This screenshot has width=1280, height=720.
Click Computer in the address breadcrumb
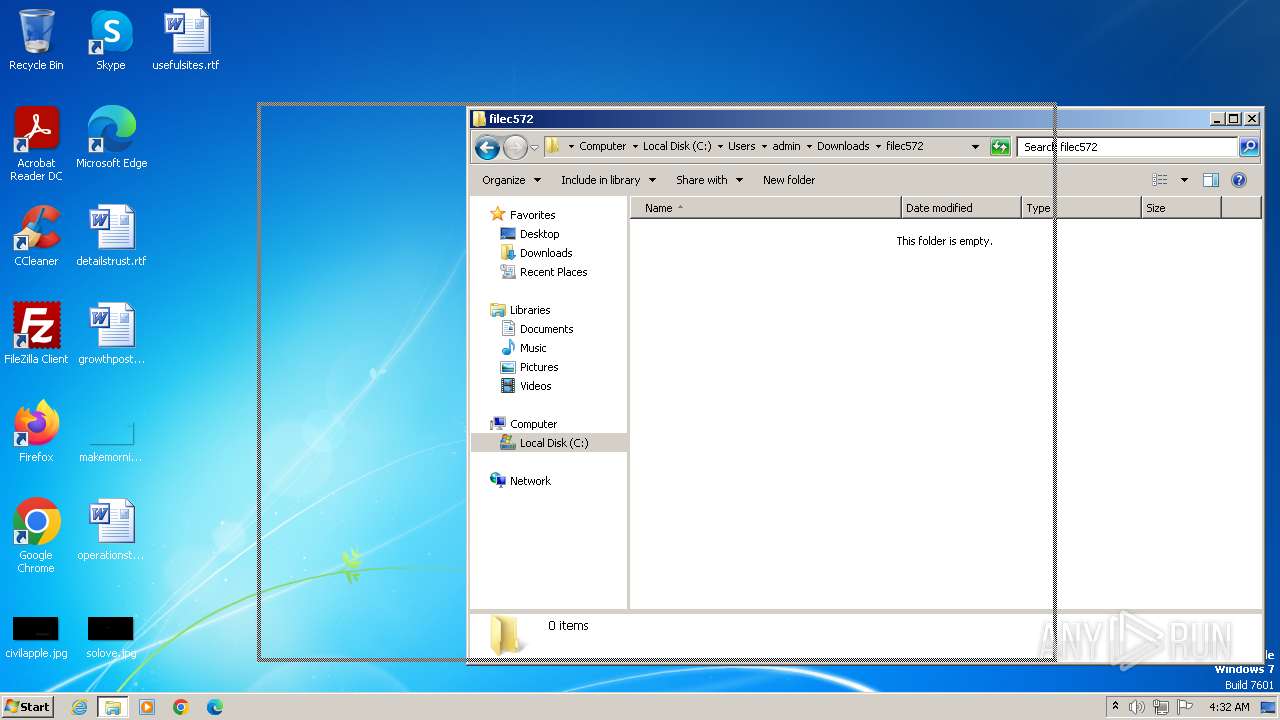(x=602, y=146)
